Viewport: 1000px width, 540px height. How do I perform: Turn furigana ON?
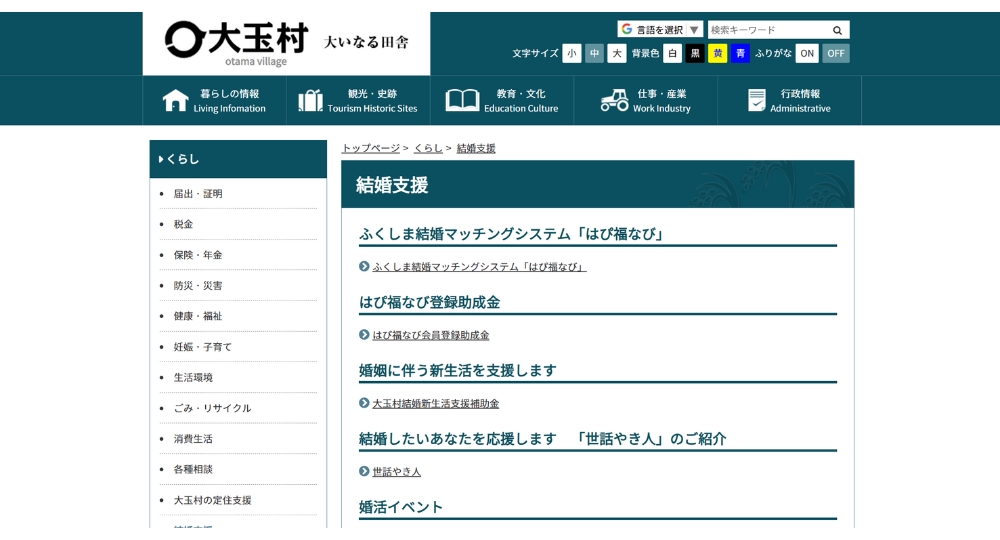point(806,54)
